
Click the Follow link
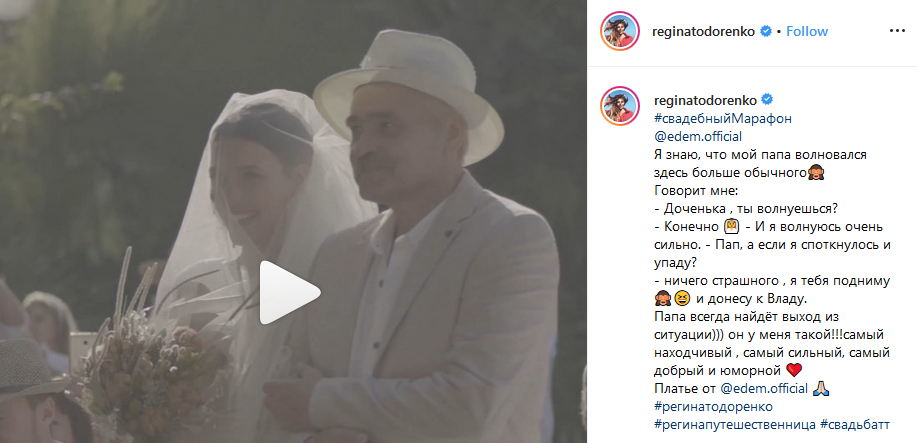point(807,32)
